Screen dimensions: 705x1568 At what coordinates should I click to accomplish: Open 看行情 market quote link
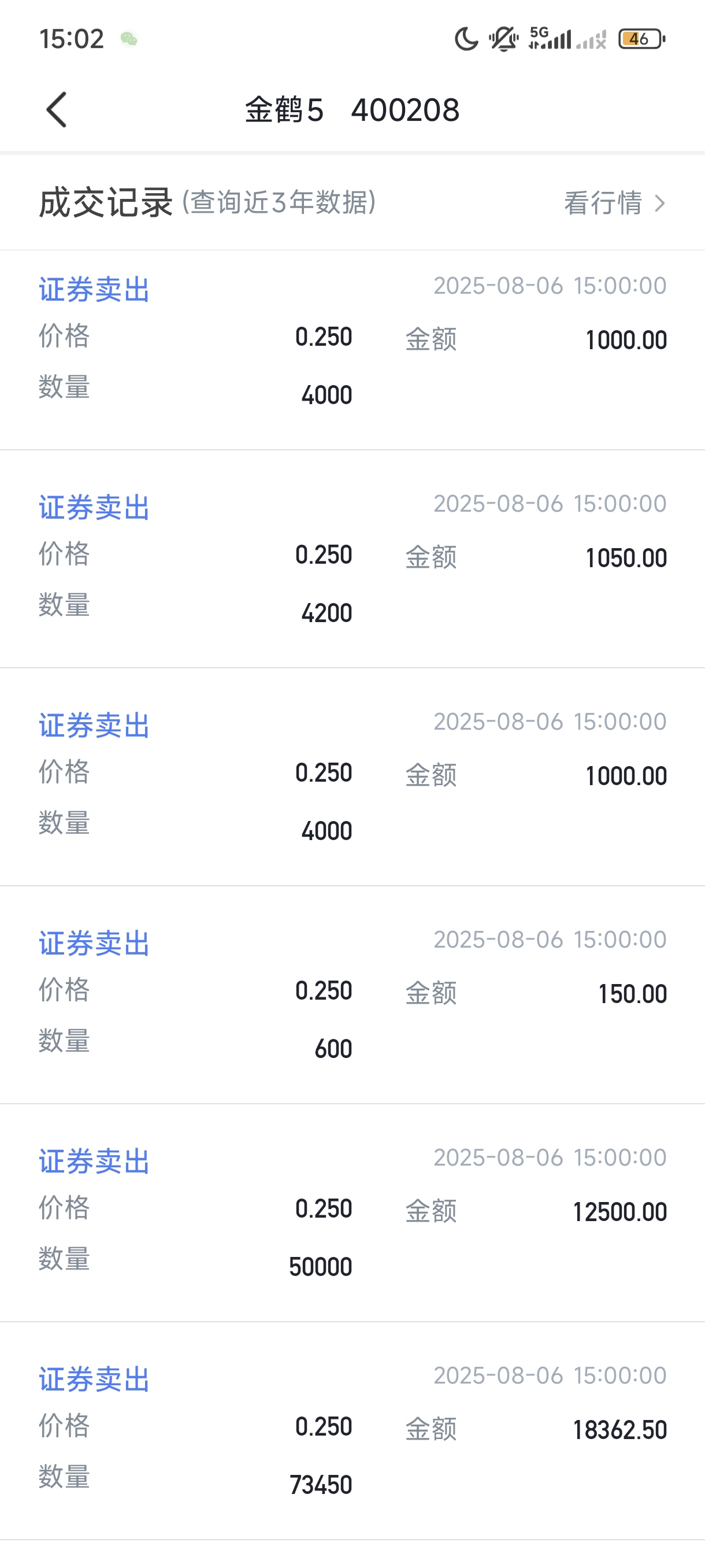[x=603, y=203]
